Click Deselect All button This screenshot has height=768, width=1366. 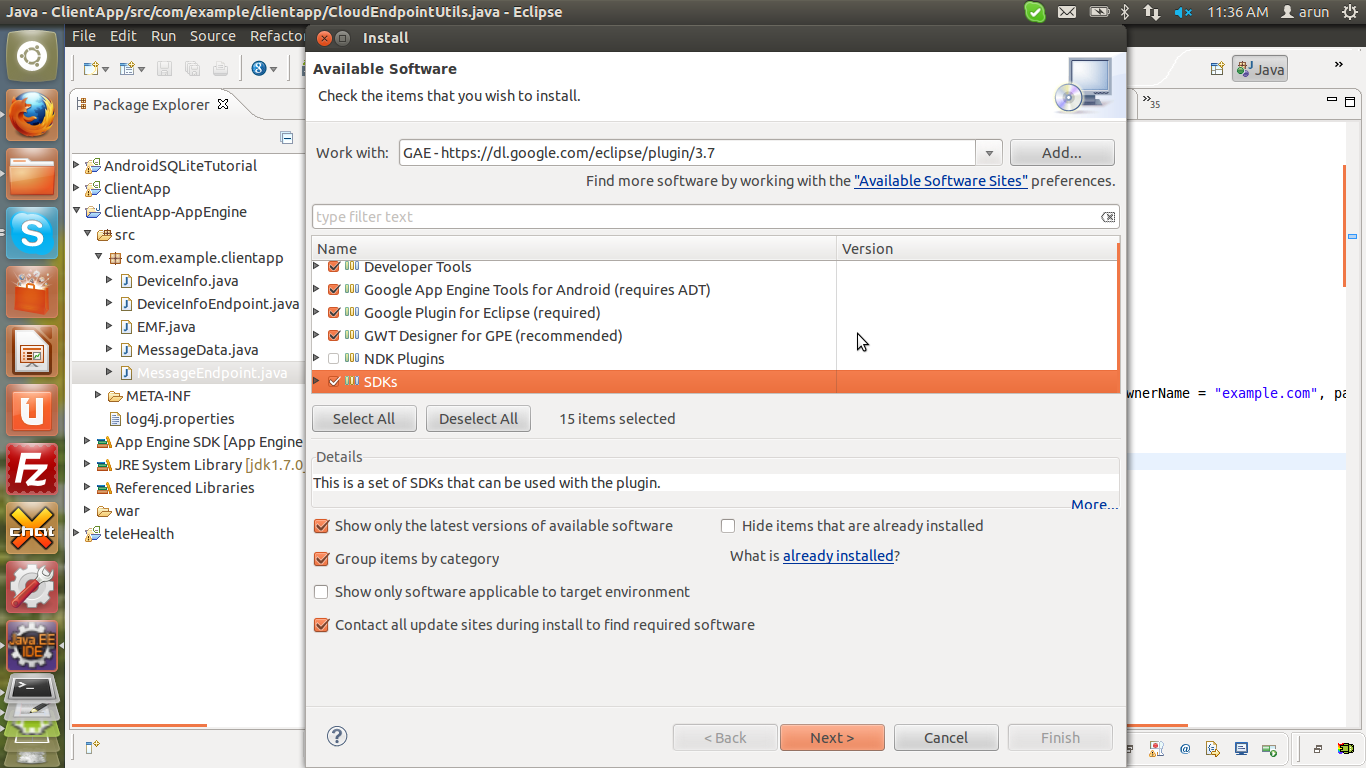(479, 419)
